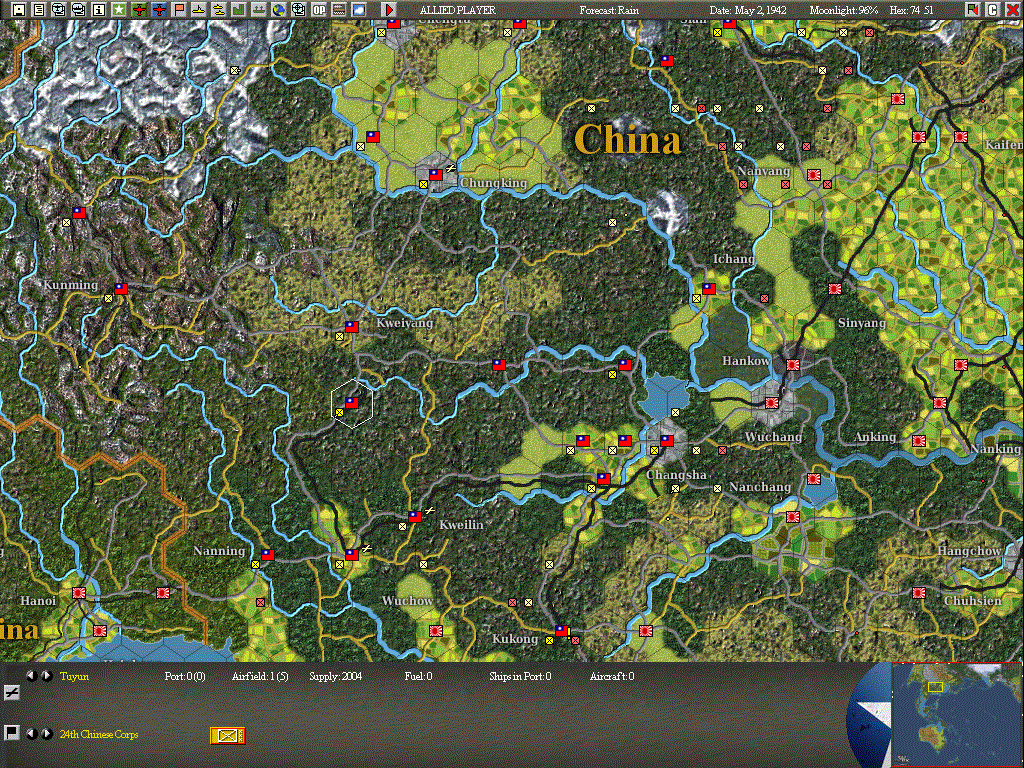Select the Chinese flag at Kweiyang

coord(351,327)
